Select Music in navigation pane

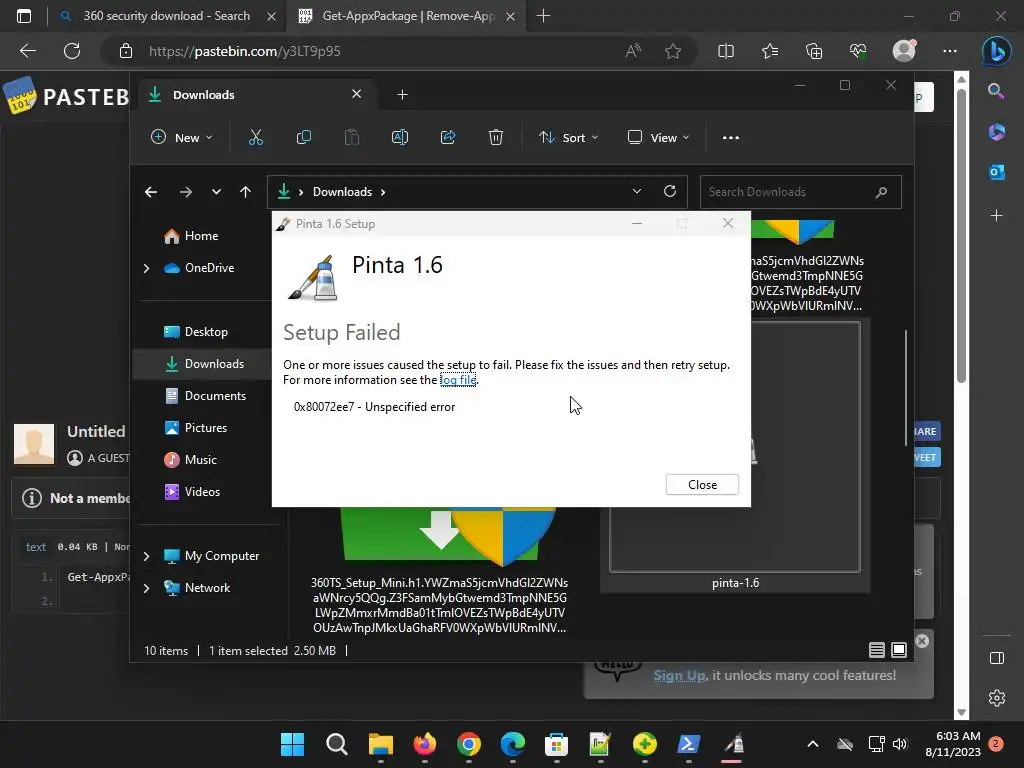coord(202,460)
